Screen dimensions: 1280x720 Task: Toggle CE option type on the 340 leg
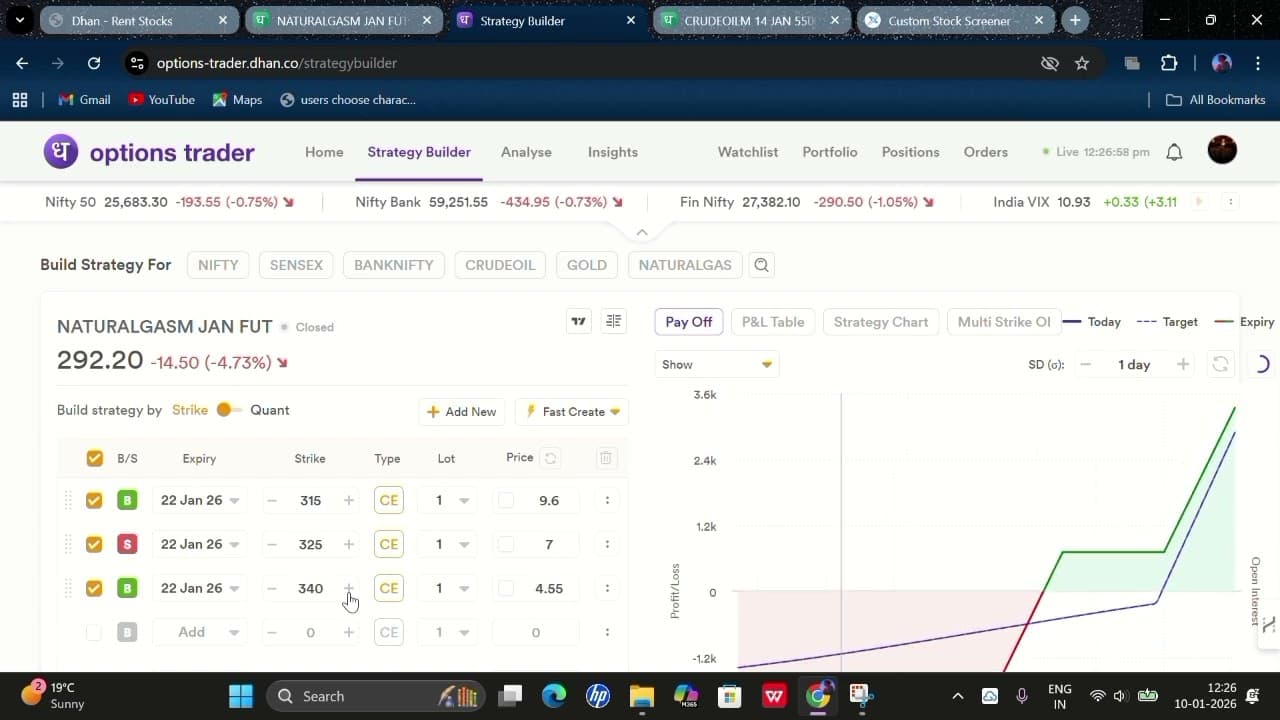click(389, 588)
